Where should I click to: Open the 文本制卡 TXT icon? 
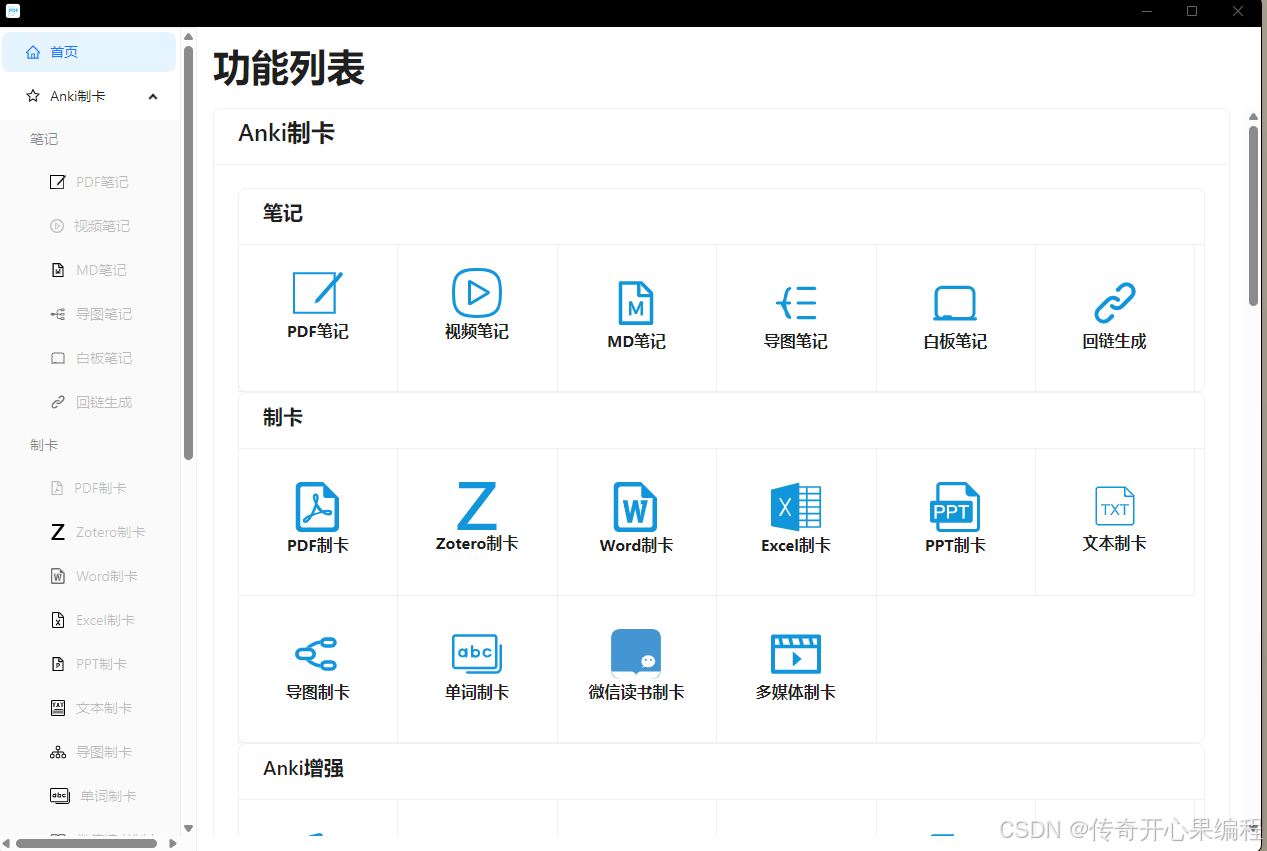(1115, 506)
